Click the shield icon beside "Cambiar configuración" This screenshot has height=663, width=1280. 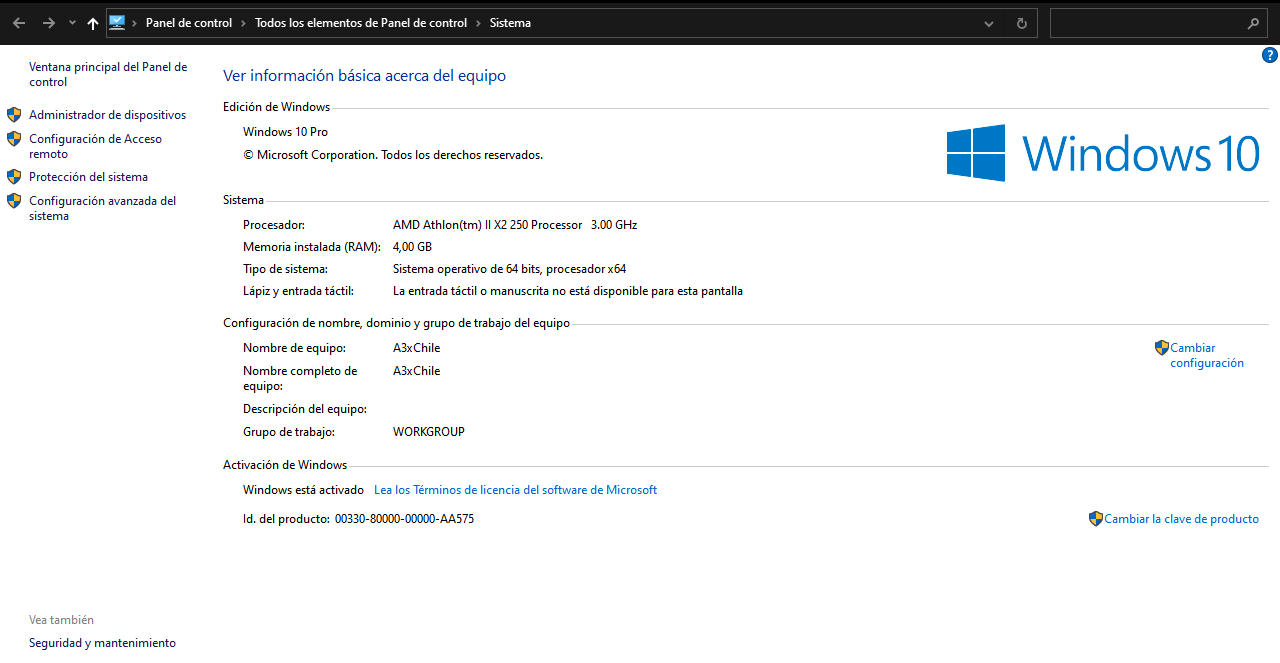(1161, 348)
